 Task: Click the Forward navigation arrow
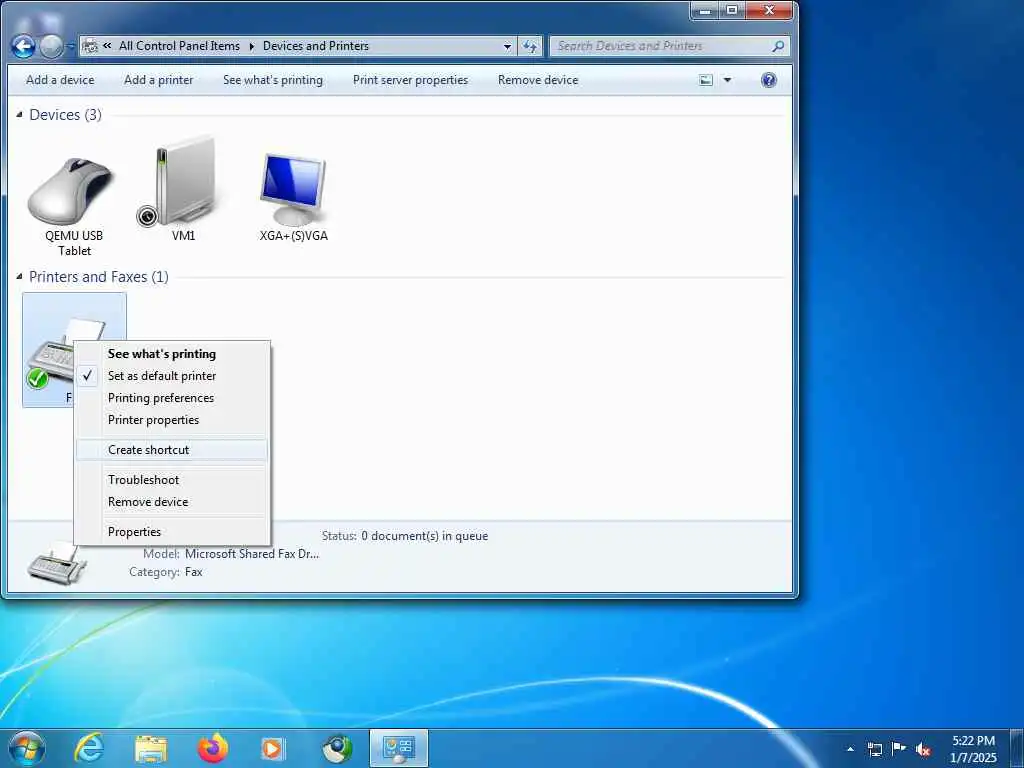[52, 46]
